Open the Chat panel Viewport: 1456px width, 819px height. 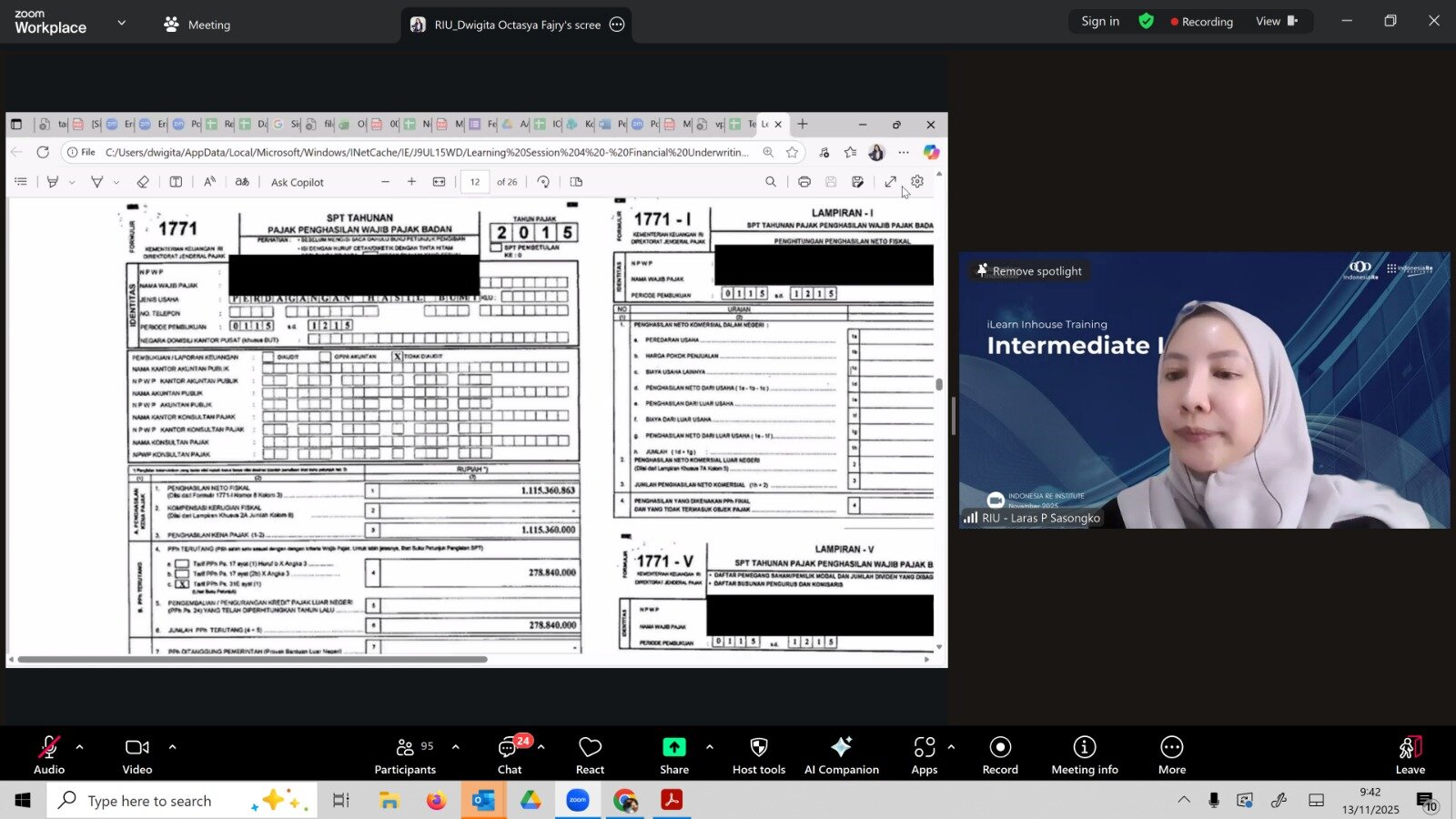pyautogui.click(x=509, y=755)
